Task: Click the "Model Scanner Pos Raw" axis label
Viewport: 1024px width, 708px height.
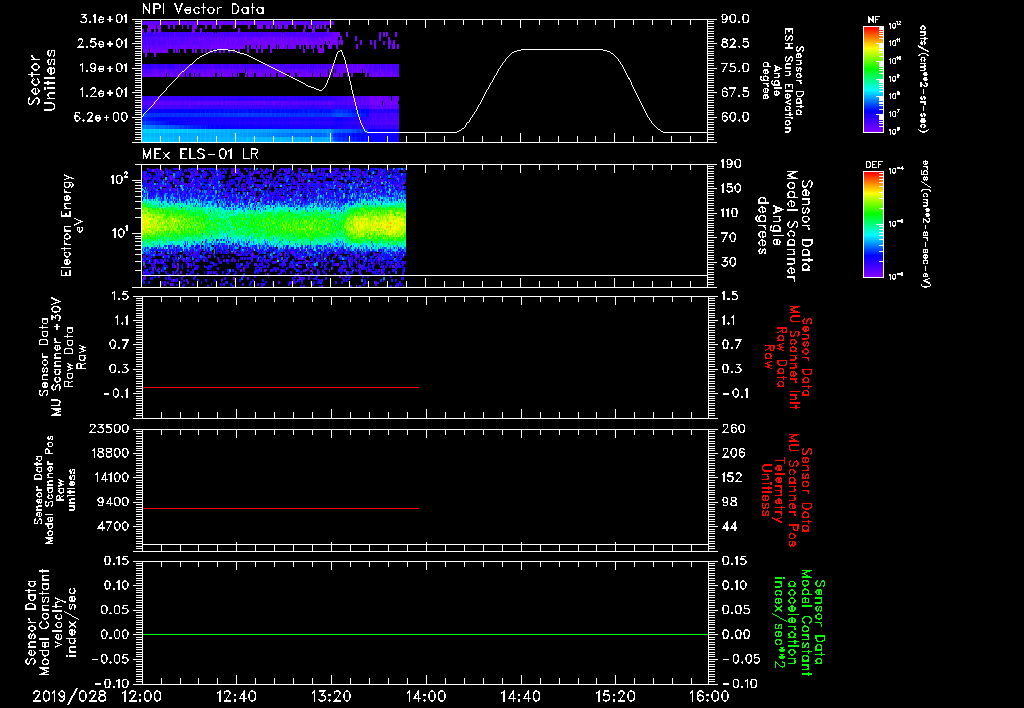Action: click(55, 490)
